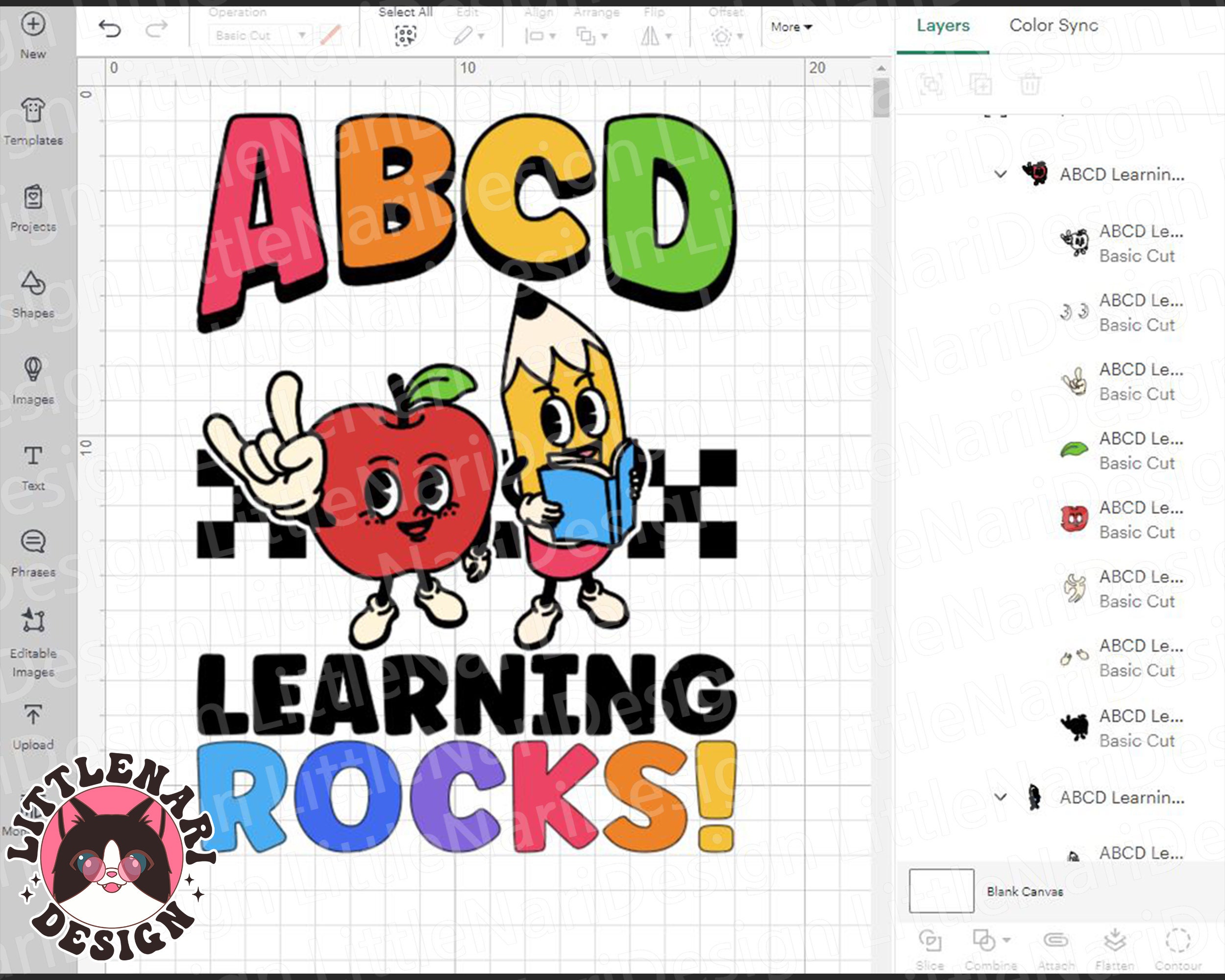Select the red apple layer

pos(1122,519)
